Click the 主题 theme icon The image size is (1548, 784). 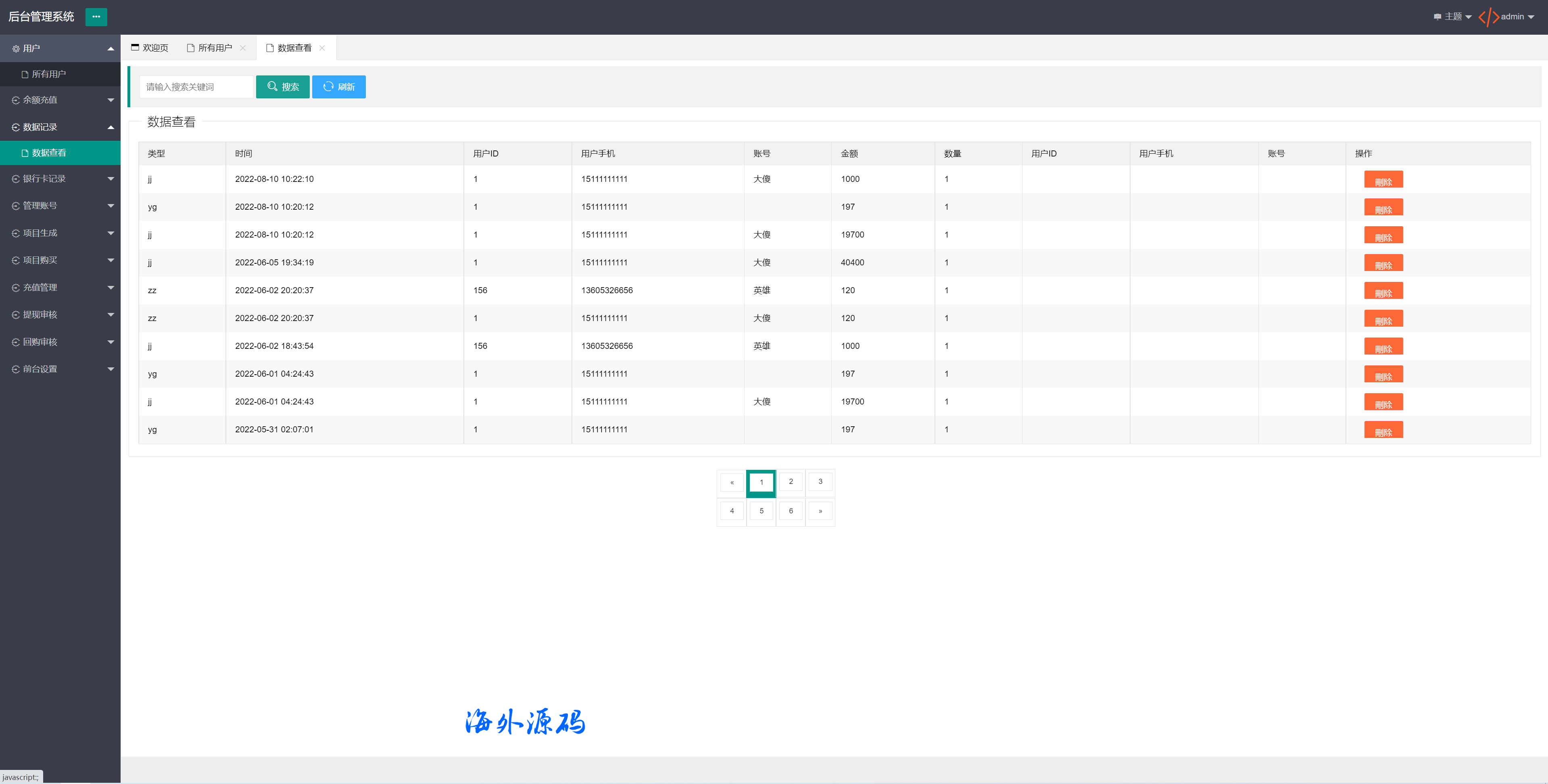(1437, 17)
